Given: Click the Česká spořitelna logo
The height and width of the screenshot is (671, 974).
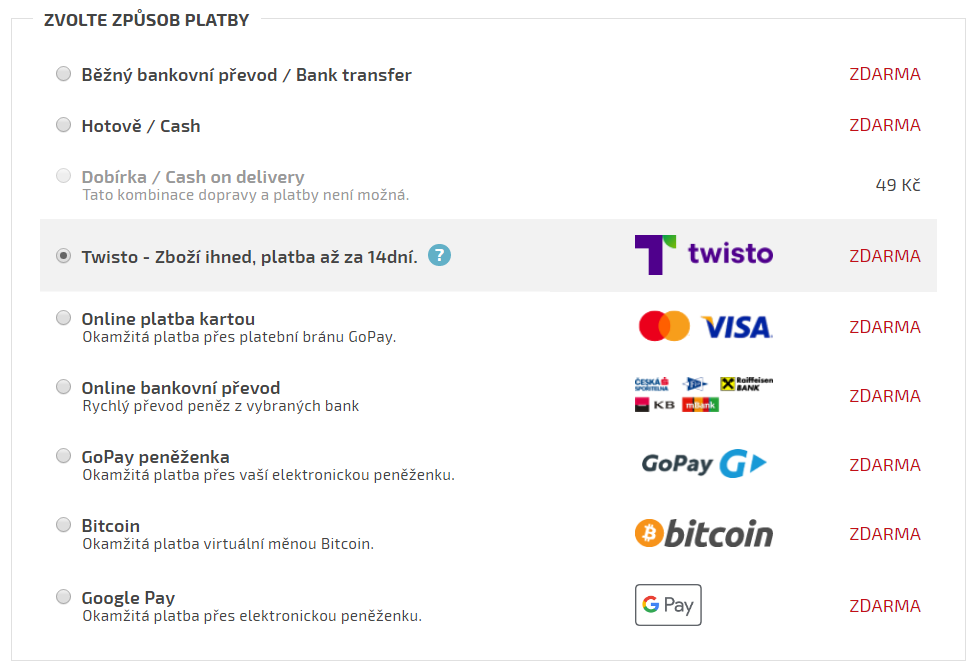Looking at the screenshot, I should [x=652, y=384].
